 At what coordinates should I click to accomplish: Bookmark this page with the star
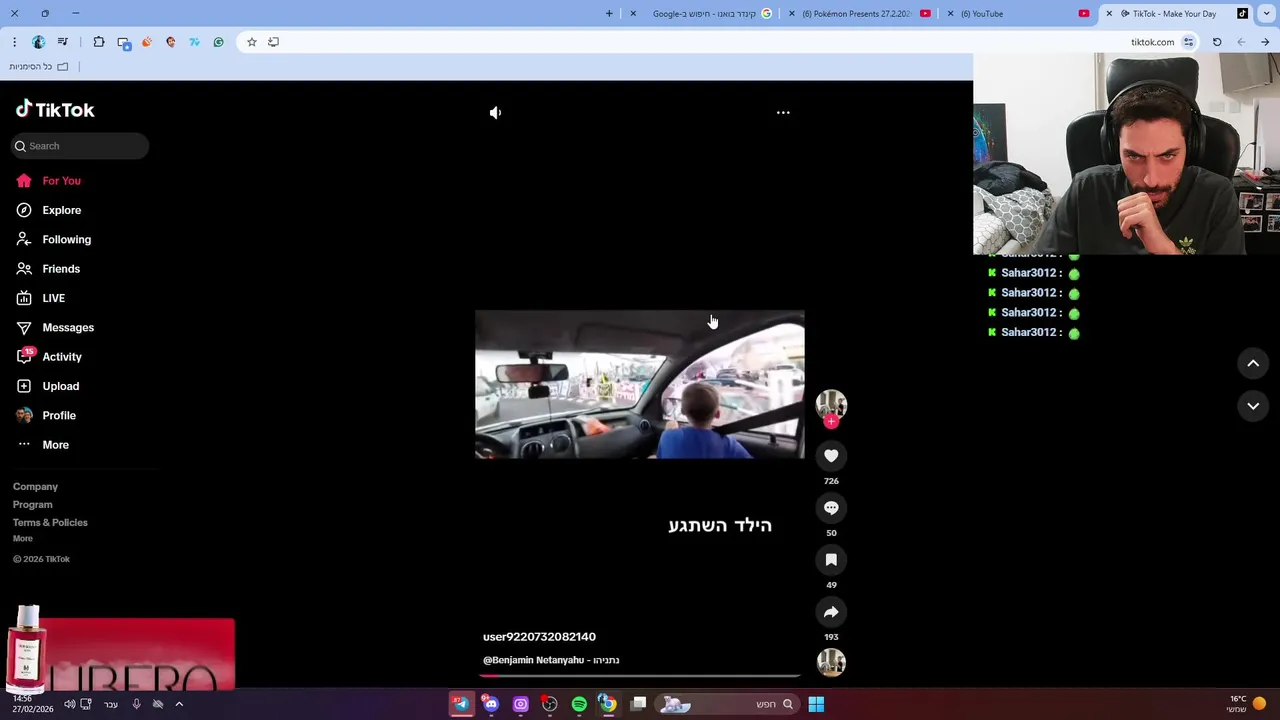(x=252, y=42)
